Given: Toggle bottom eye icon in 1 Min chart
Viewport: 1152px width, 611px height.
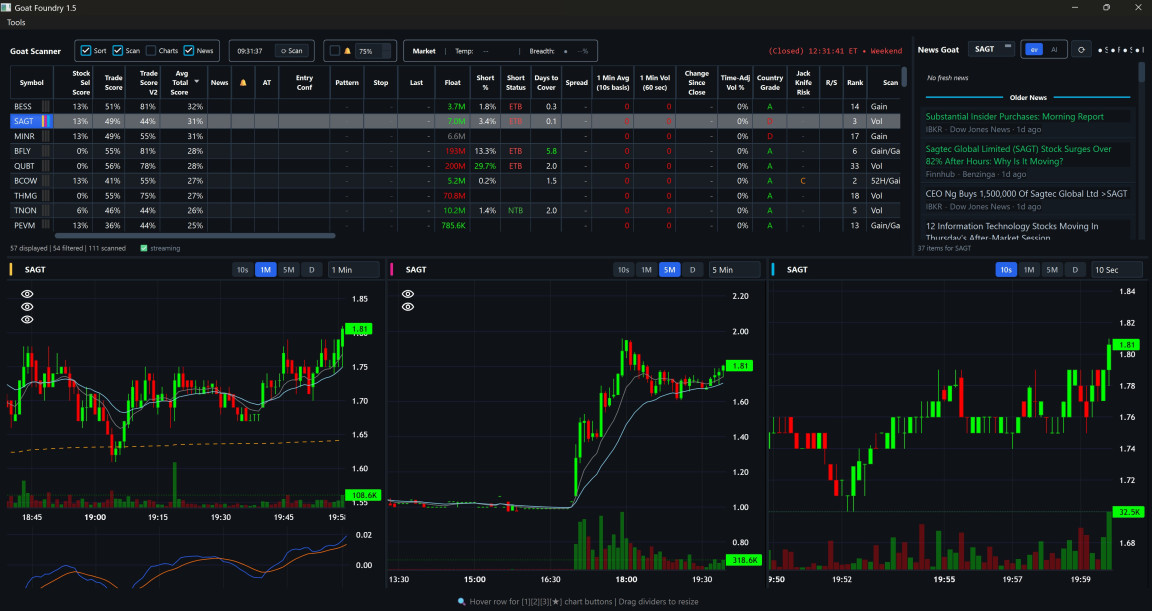Looking at the screenshot, I should coord(27,319).
